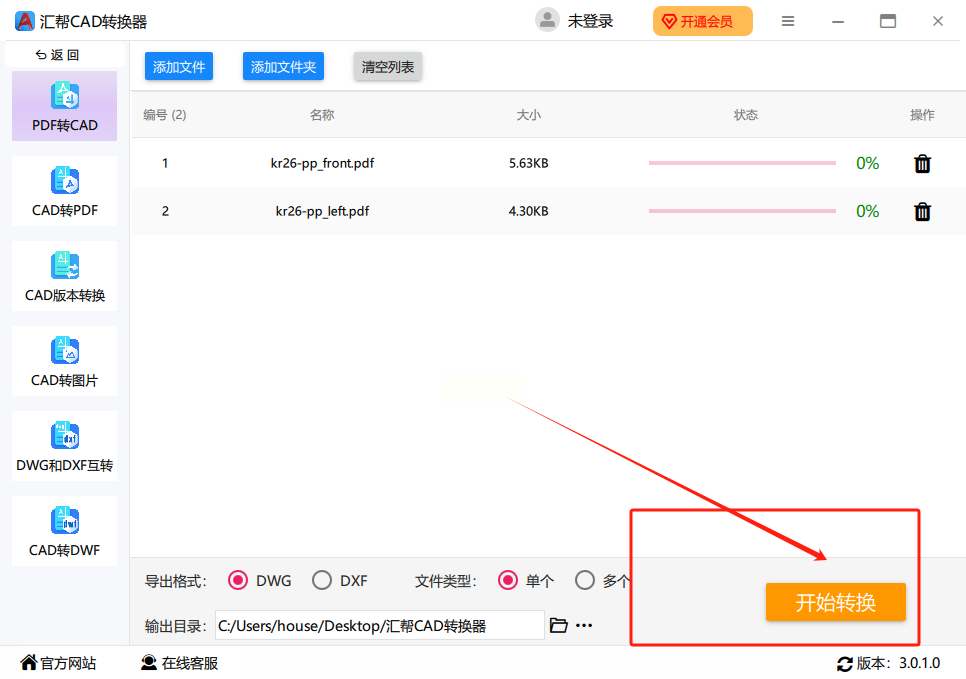Choose 单个 file type
Screen dimensions: 966x679
(526, 580)
